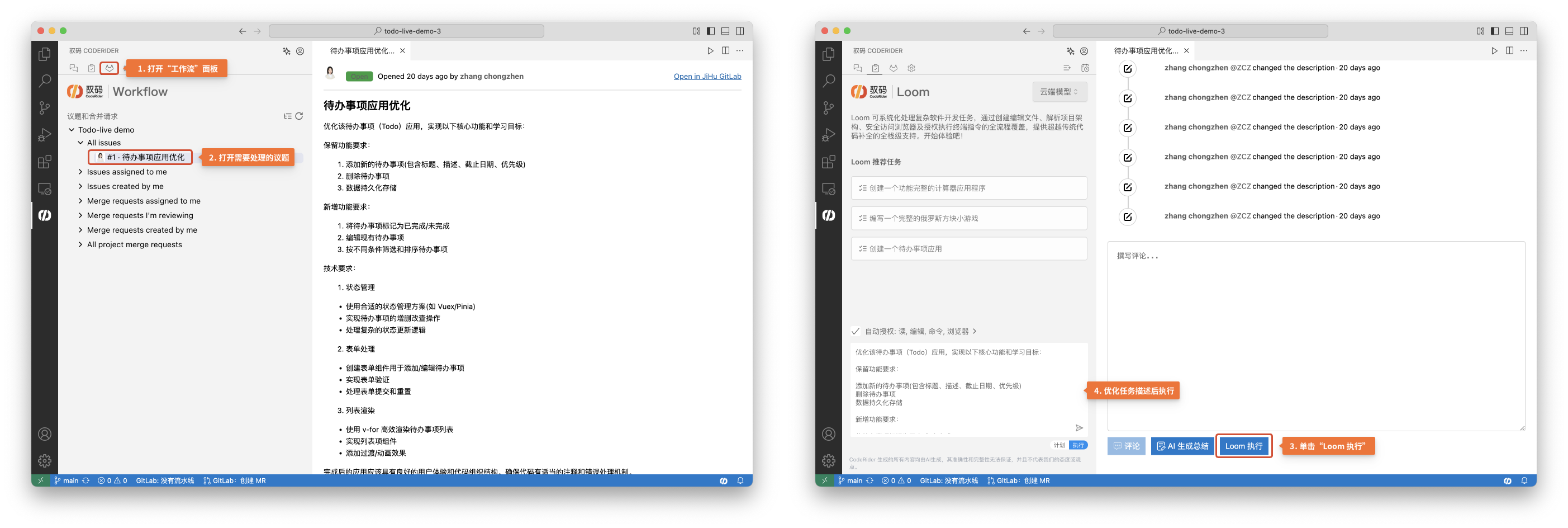
Task: Click the 撰写评论 comment text area
Action: tap(1316, 336)
